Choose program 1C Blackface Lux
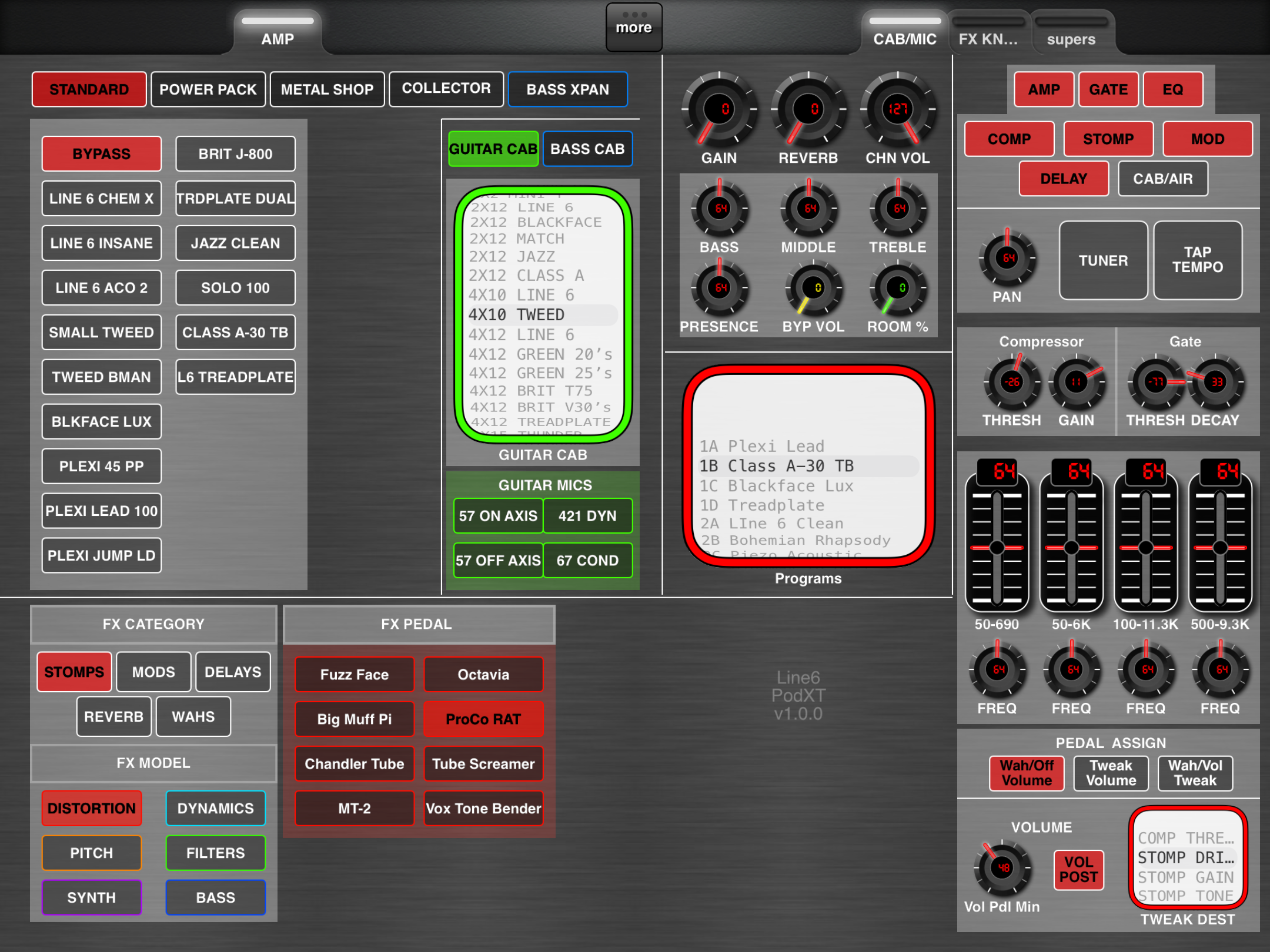 (x=776, y=486)
